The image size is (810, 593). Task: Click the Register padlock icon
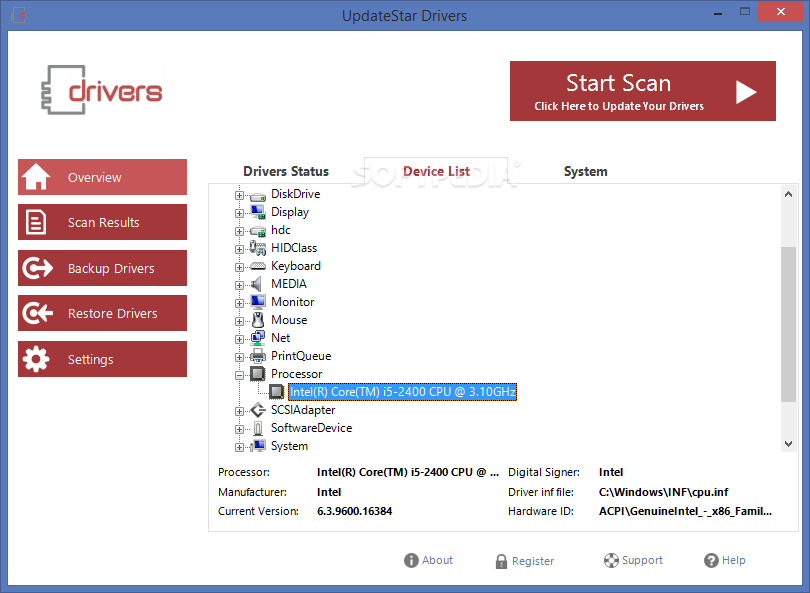(x=501, y=561)
